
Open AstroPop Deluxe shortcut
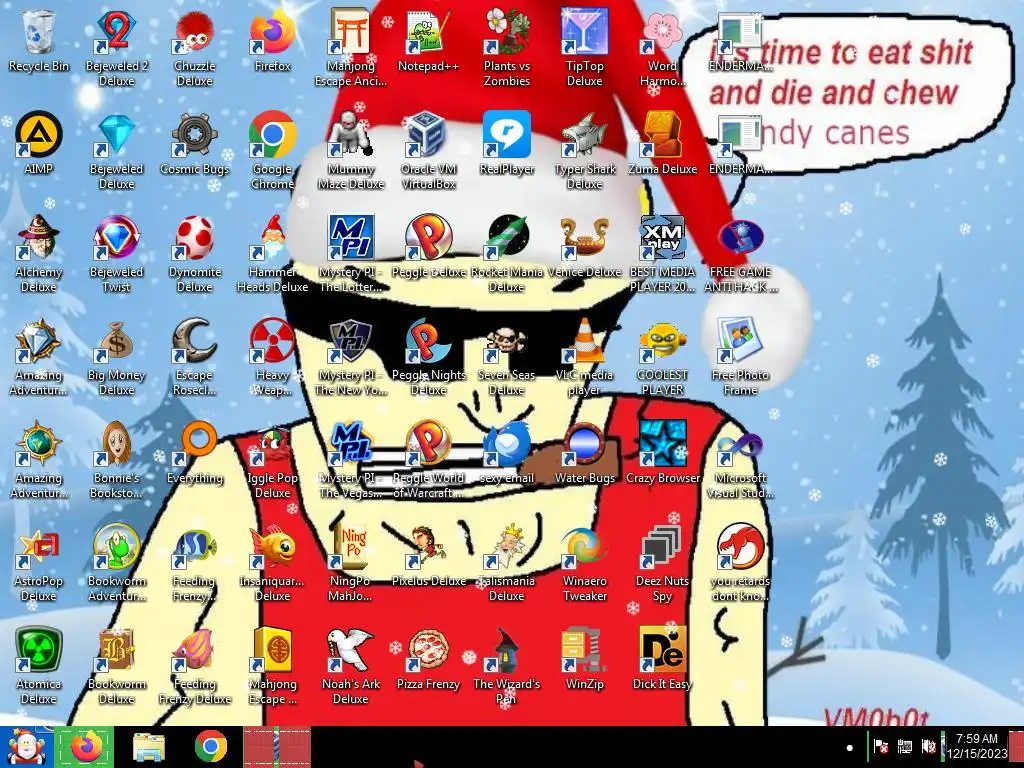pyautogui.click(x=39, y=564)
